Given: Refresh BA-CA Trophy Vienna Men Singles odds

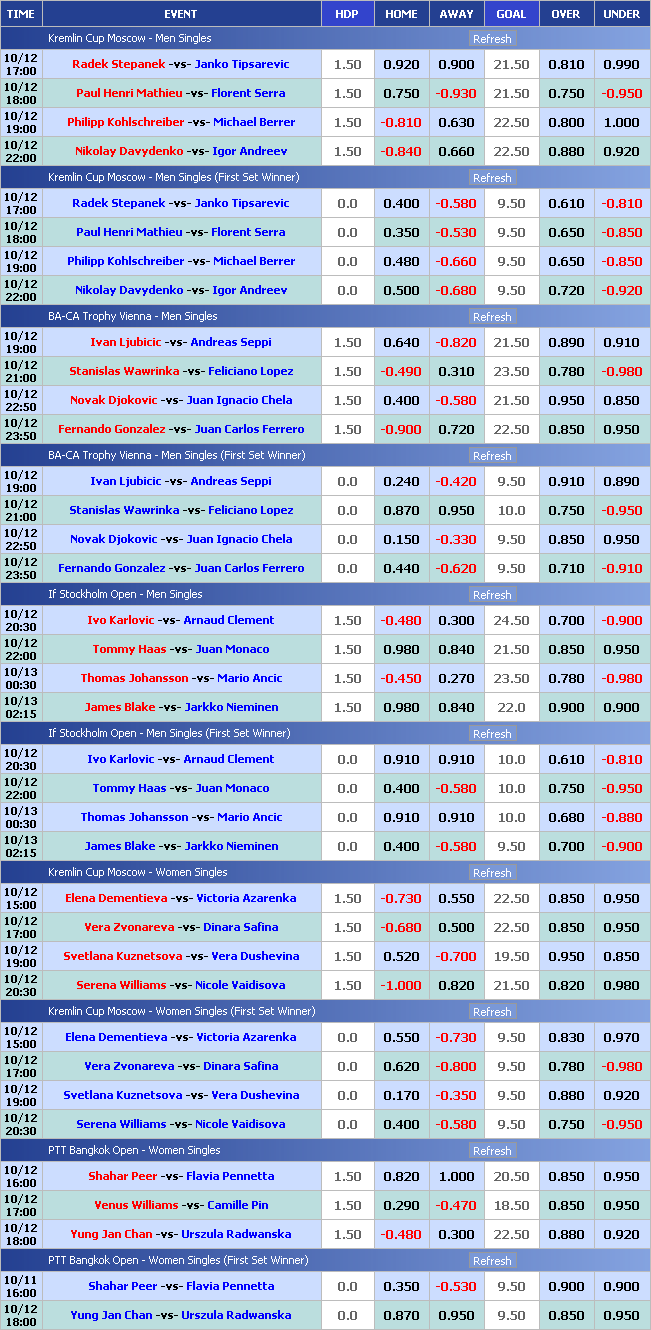Looking at the screenshot, I should [x=491, y=317].
